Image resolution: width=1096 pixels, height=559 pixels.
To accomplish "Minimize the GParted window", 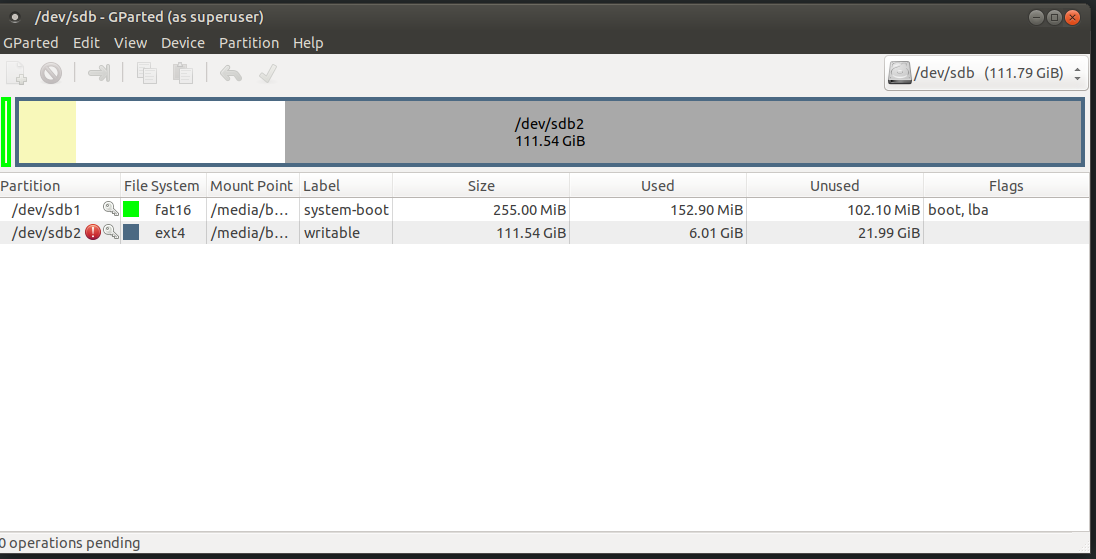I will pos(1037,17).
